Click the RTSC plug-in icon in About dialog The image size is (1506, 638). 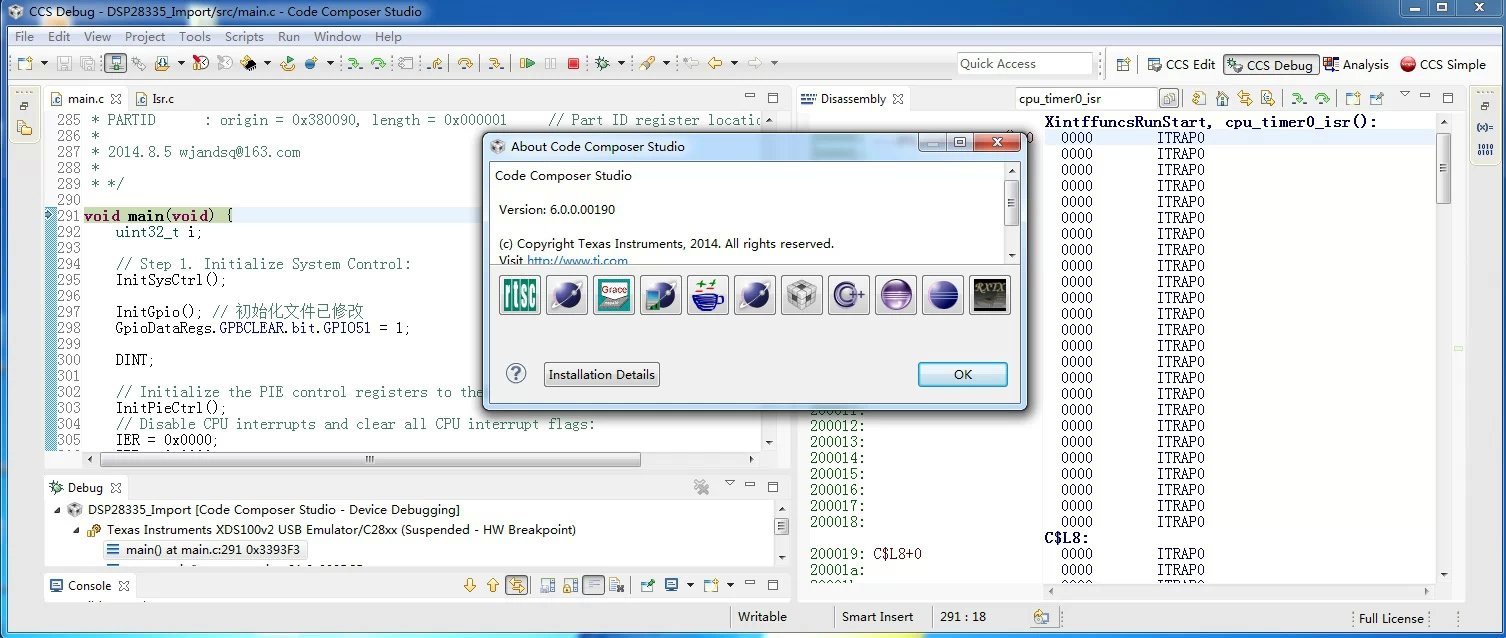coord(519,295)
